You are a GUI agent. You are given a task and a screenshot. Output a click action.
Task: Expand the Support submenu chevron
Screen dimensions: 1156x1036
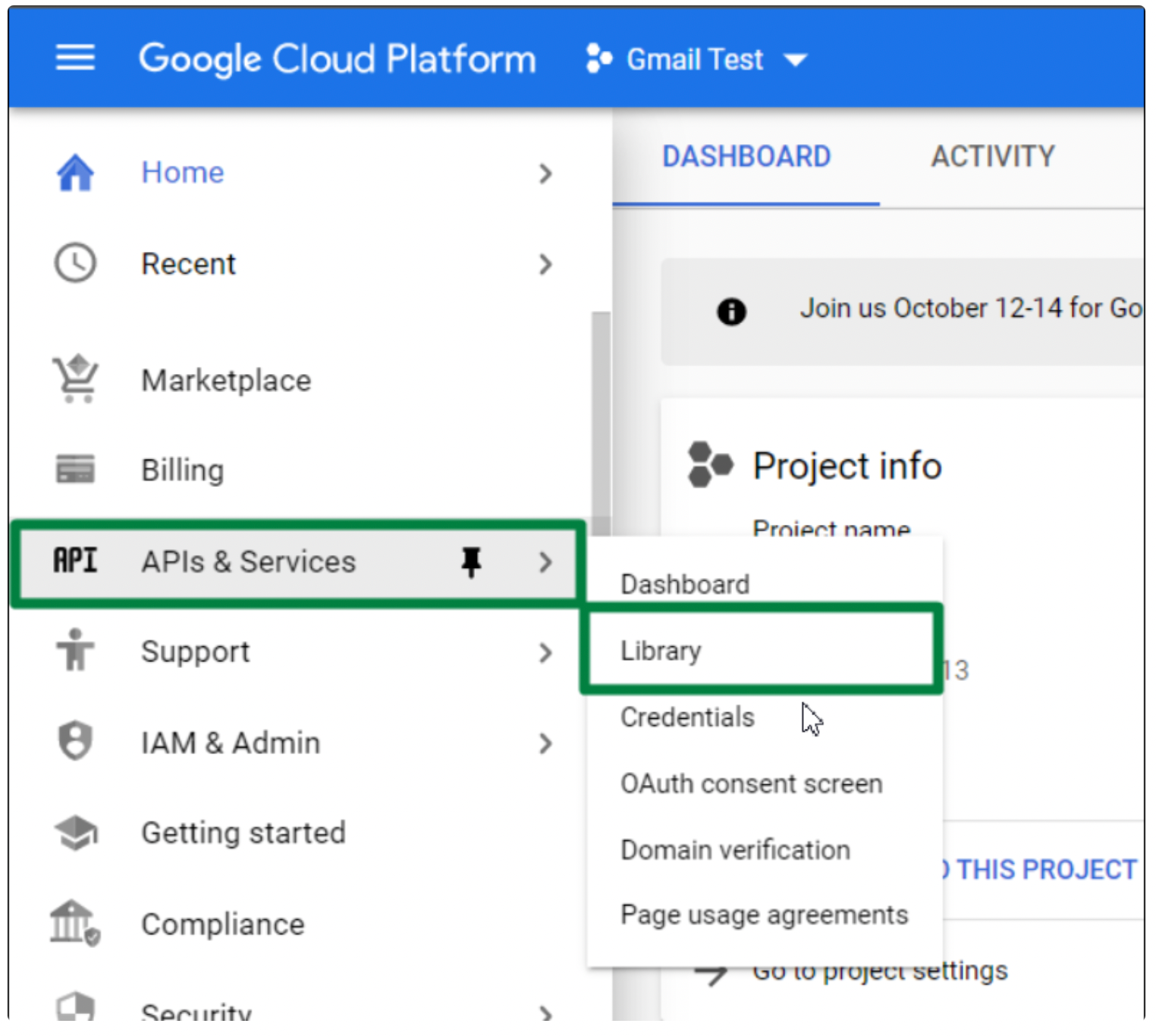pos(545,652)
